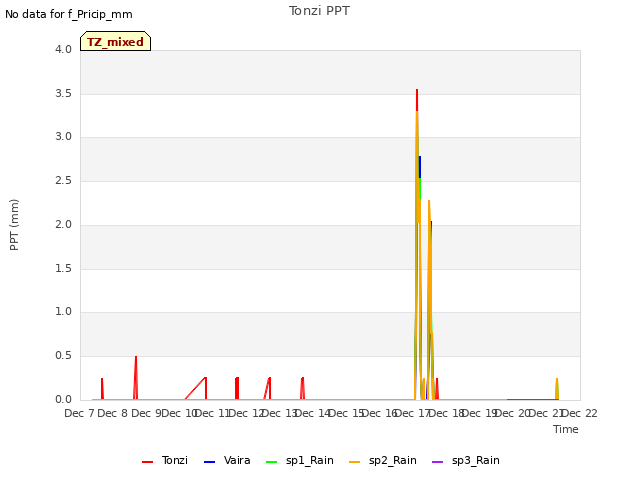Click the sp2_Rain legend entry
640x480 pixels.
click(x=383, y=460)
